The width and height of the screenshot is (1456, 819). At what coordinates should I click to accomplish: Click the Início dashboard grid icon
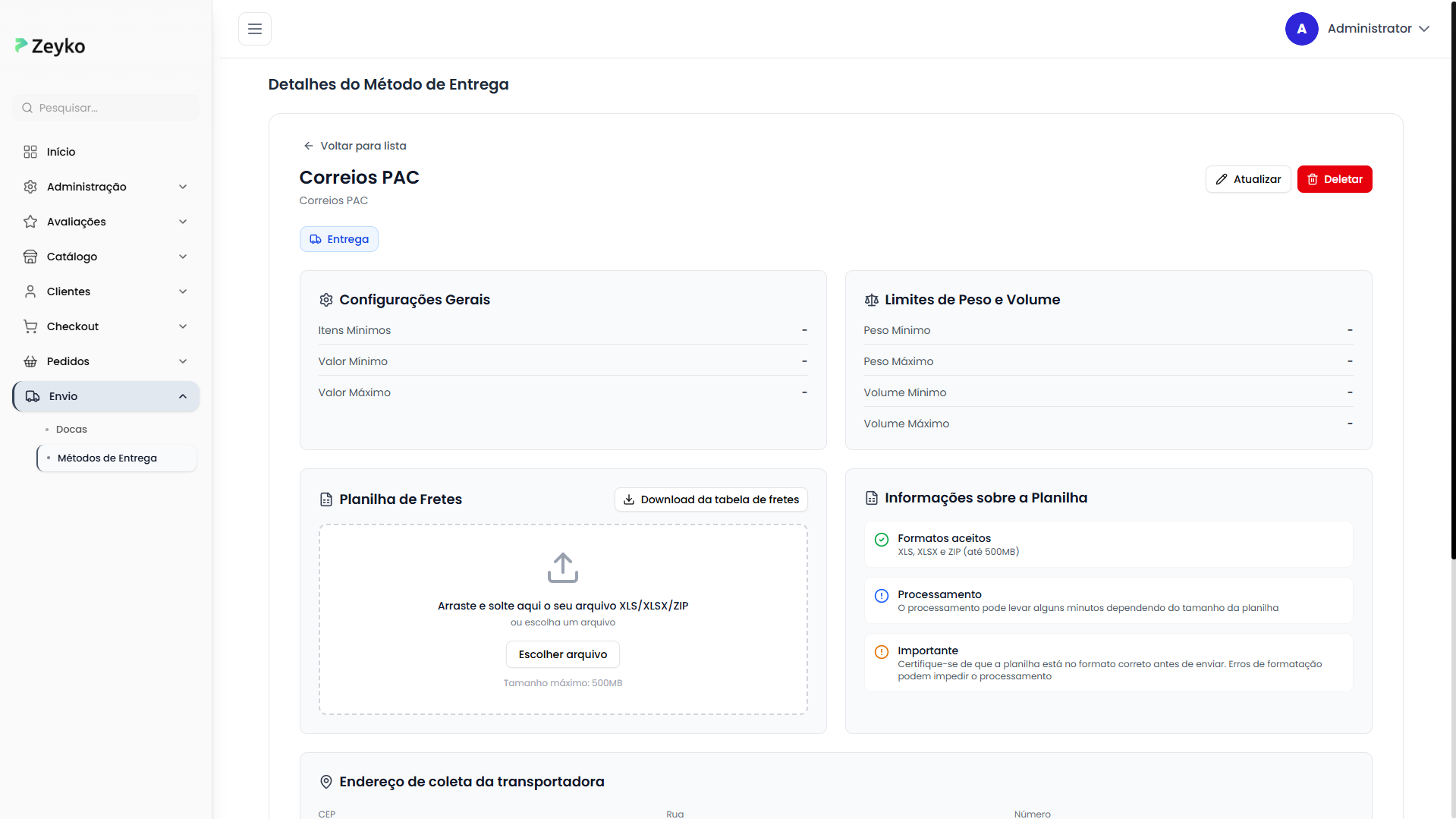click(30, 152)
